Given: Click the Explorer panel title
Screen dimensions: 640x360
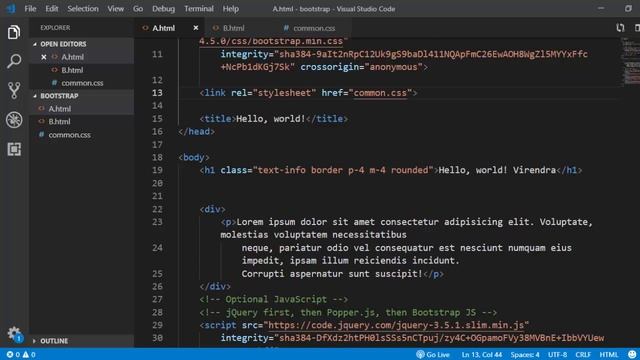Looking at the screenshot, I should coord(55,28).
